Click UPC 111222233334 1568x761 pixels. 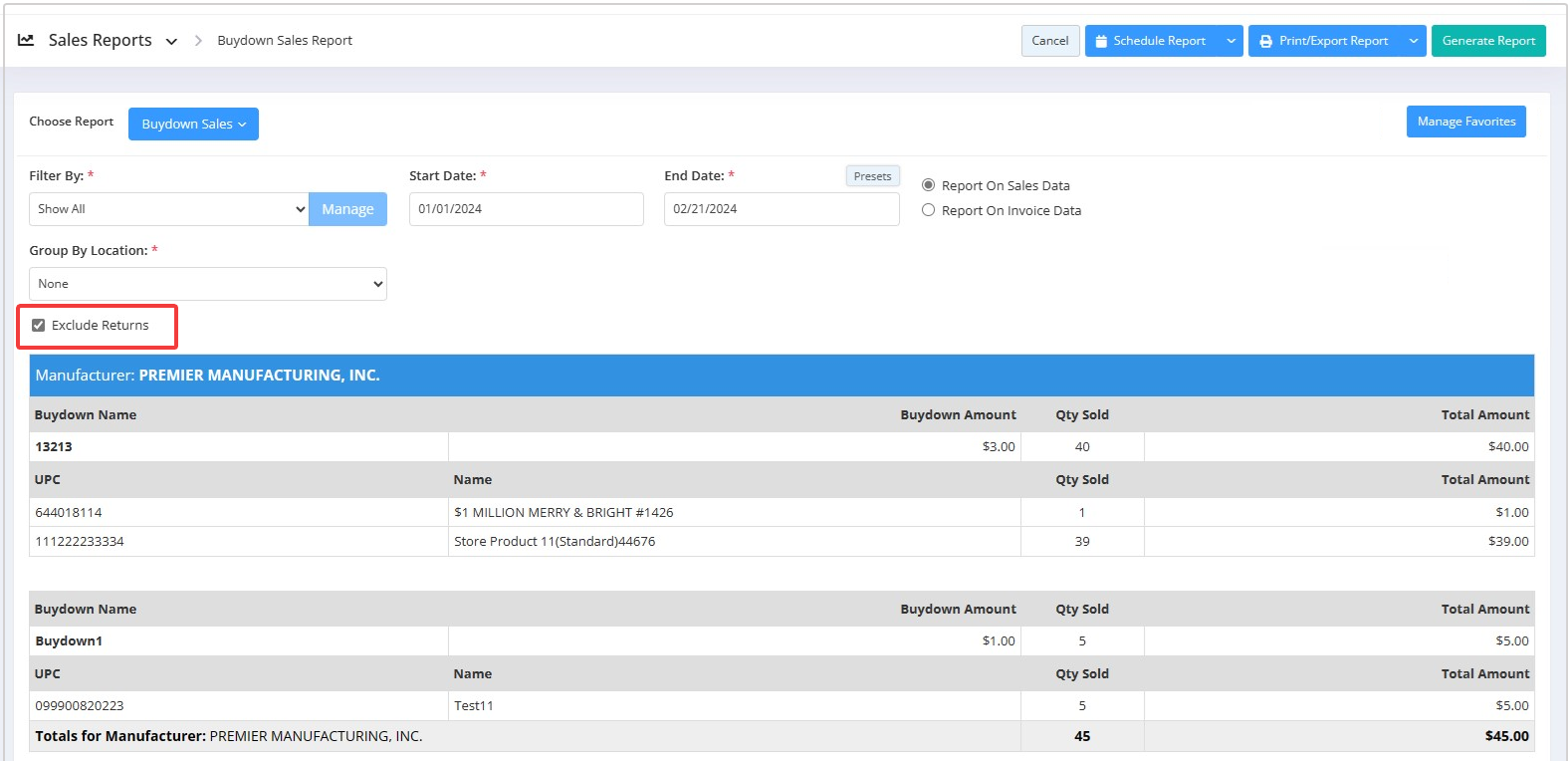pos(80,542)
